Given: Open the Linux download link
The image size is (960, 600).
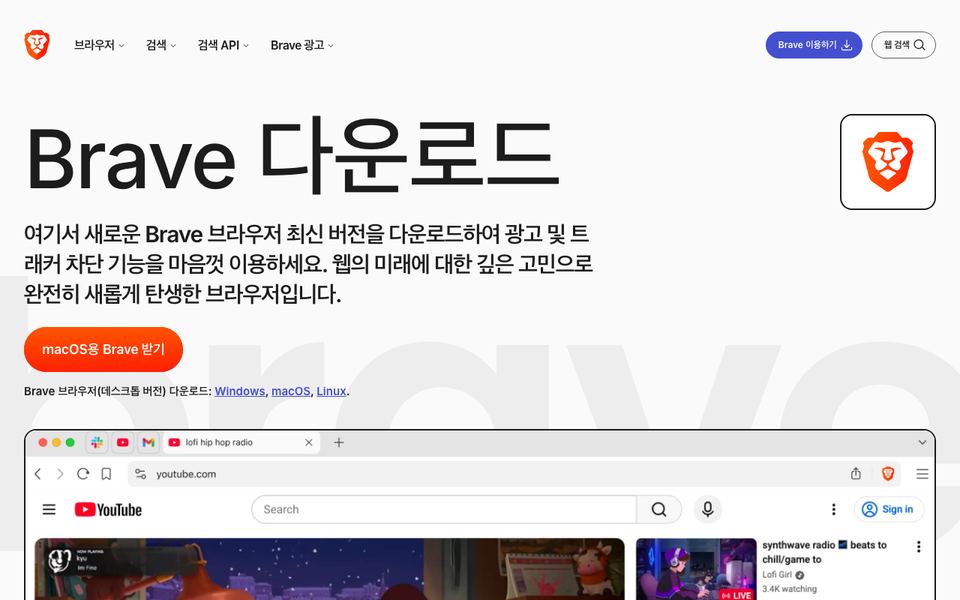Looking at the screenshot, I should point(331,391).
